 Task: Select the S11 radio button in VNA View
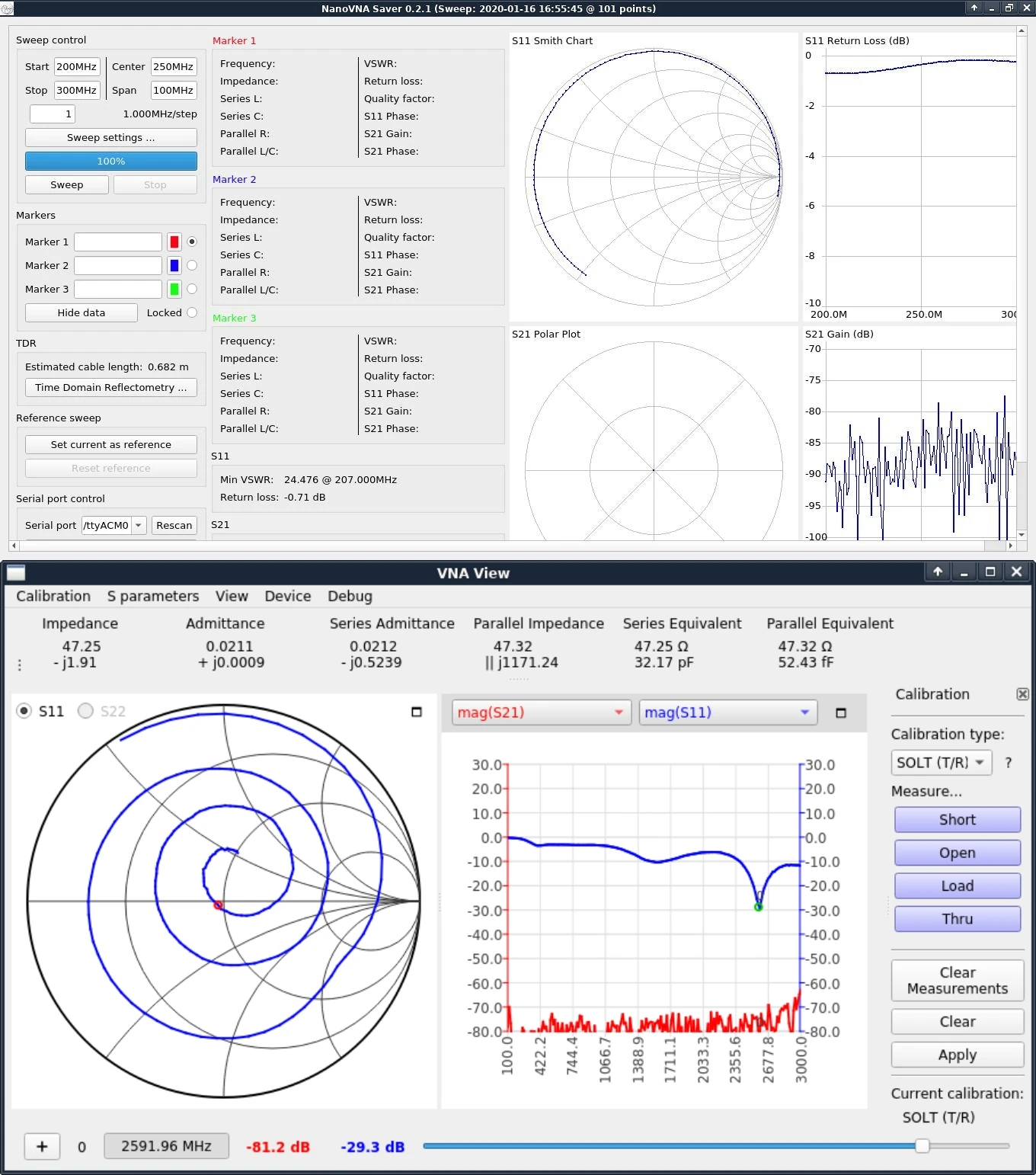(24, 711)
